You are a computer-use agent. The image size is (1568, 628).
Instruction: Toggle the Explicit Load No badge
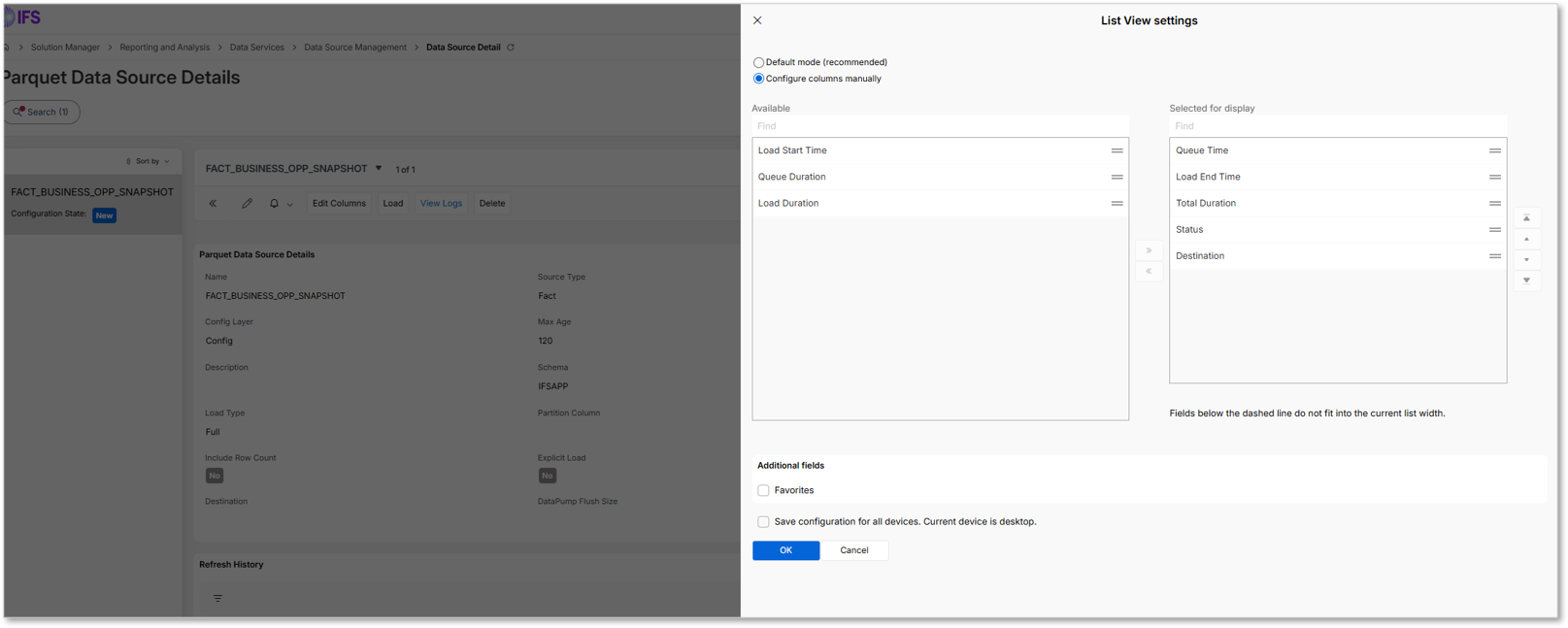548,476
